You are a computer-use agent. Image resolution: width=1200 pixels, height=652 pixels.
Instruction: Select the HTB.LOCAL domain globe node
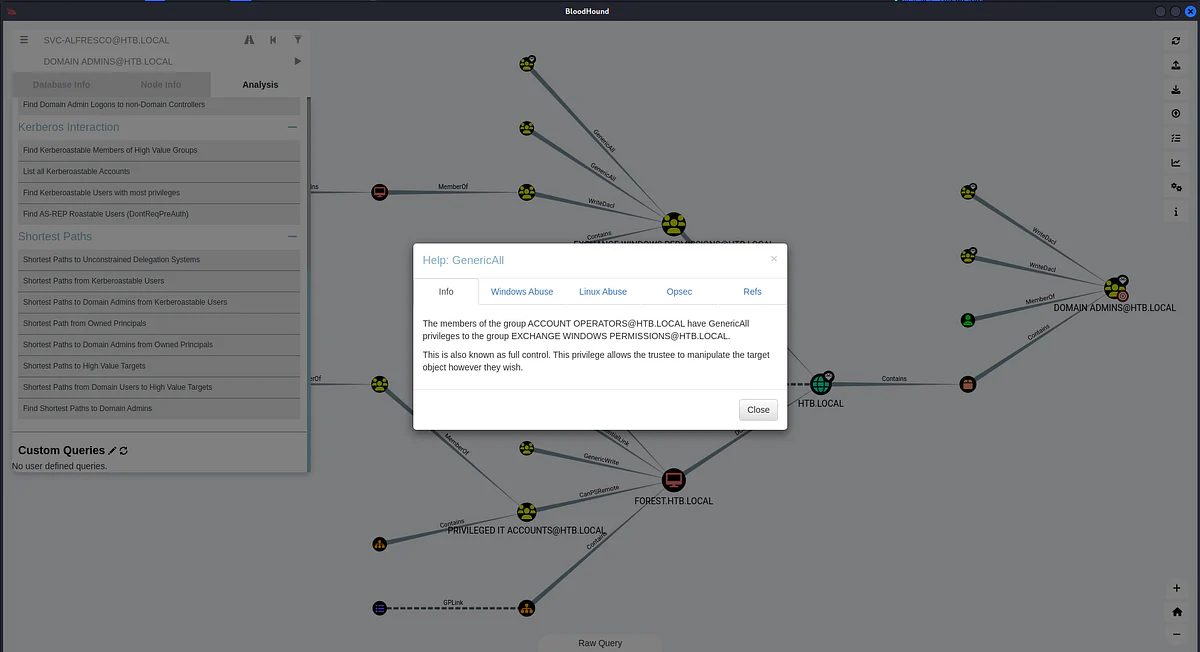pos(821,384)
